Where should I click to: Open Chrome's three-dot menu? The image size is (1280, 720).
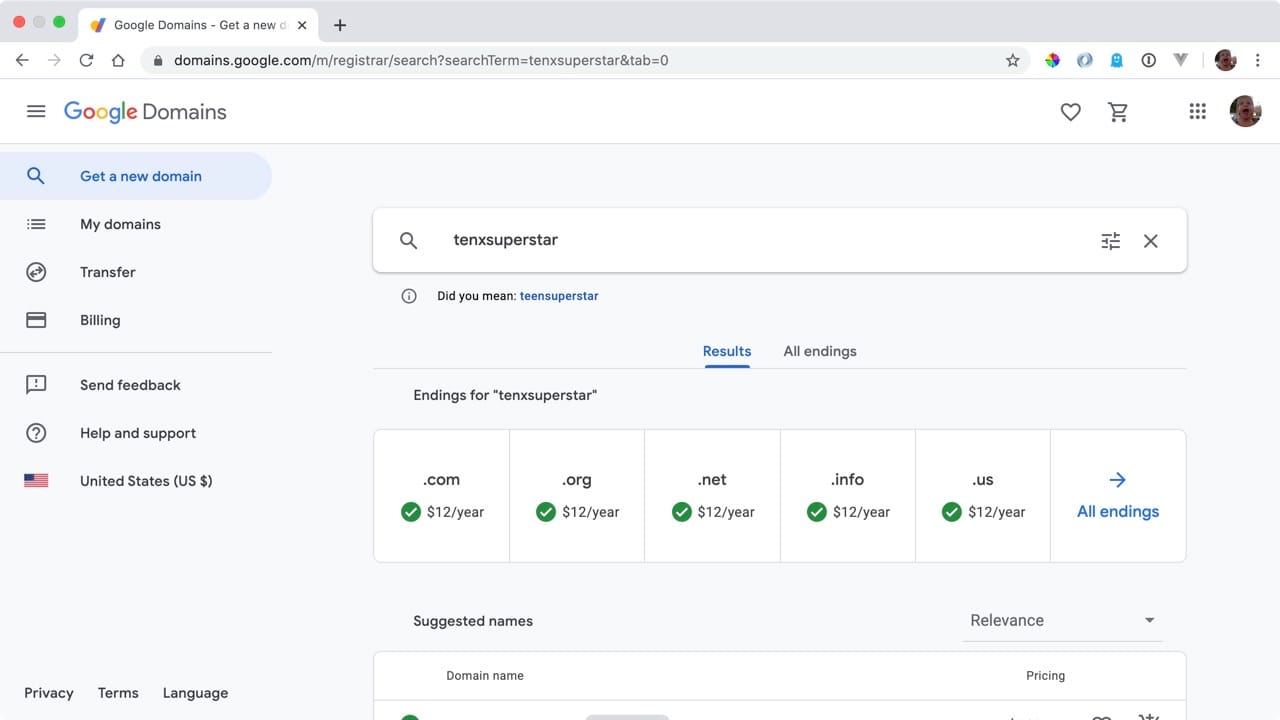point(1257,60)
